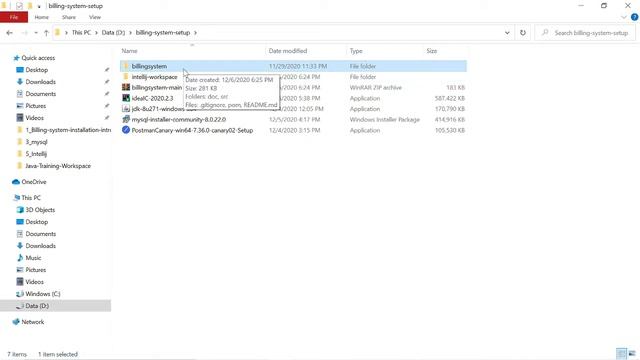Open Videos under This PC
This screenshot has height=360, width=640.
[x=34, y=282]
